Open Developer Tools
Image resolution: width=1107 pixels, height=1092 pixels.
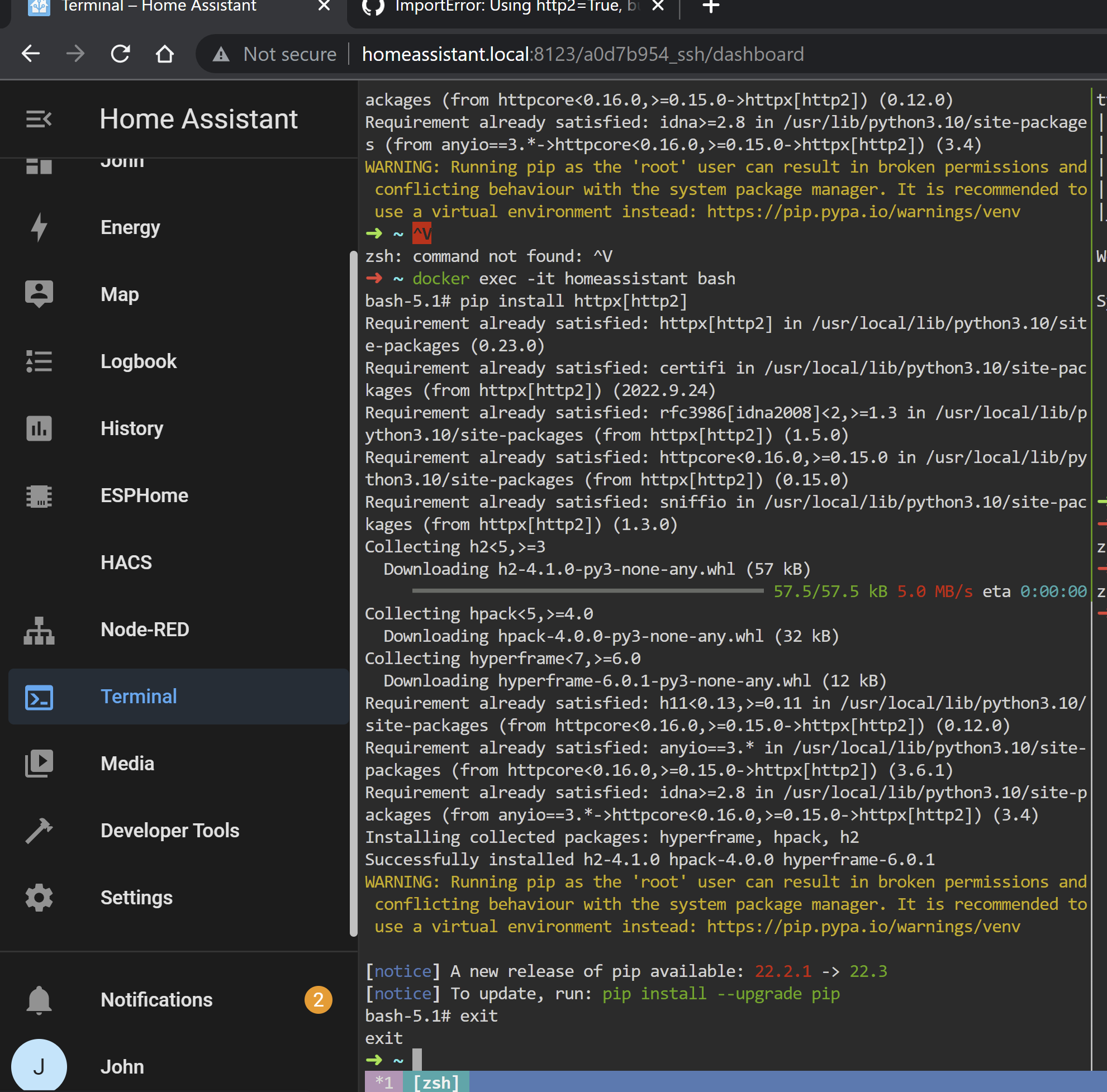(170, 830)
